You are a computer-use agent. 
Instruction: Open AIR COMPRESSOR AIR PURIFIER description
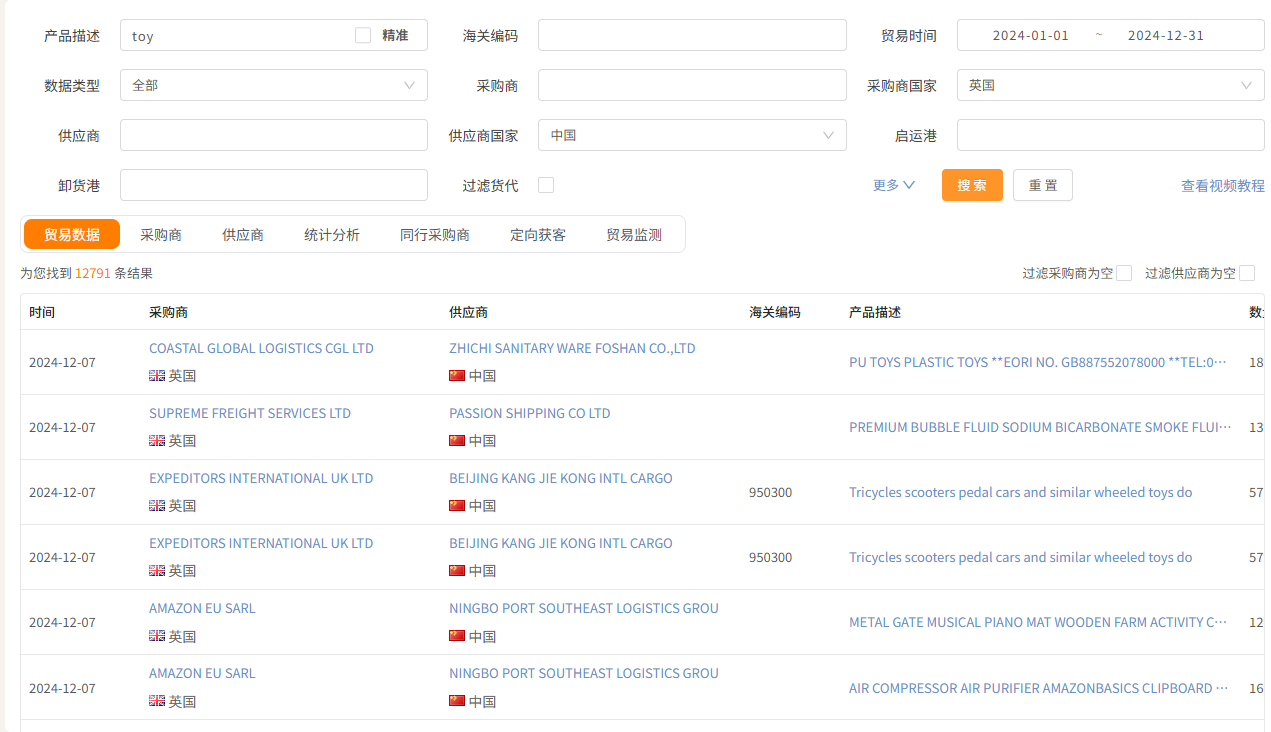(x=1038, y=688)
